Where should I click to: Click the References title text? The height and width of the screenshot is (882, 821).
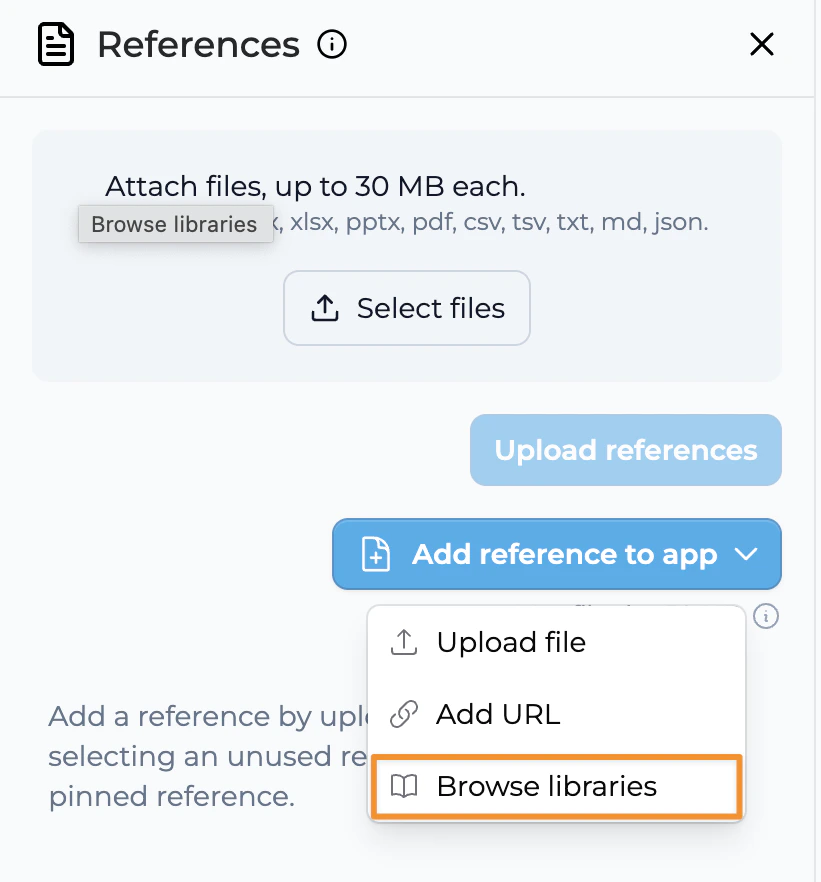197,44
